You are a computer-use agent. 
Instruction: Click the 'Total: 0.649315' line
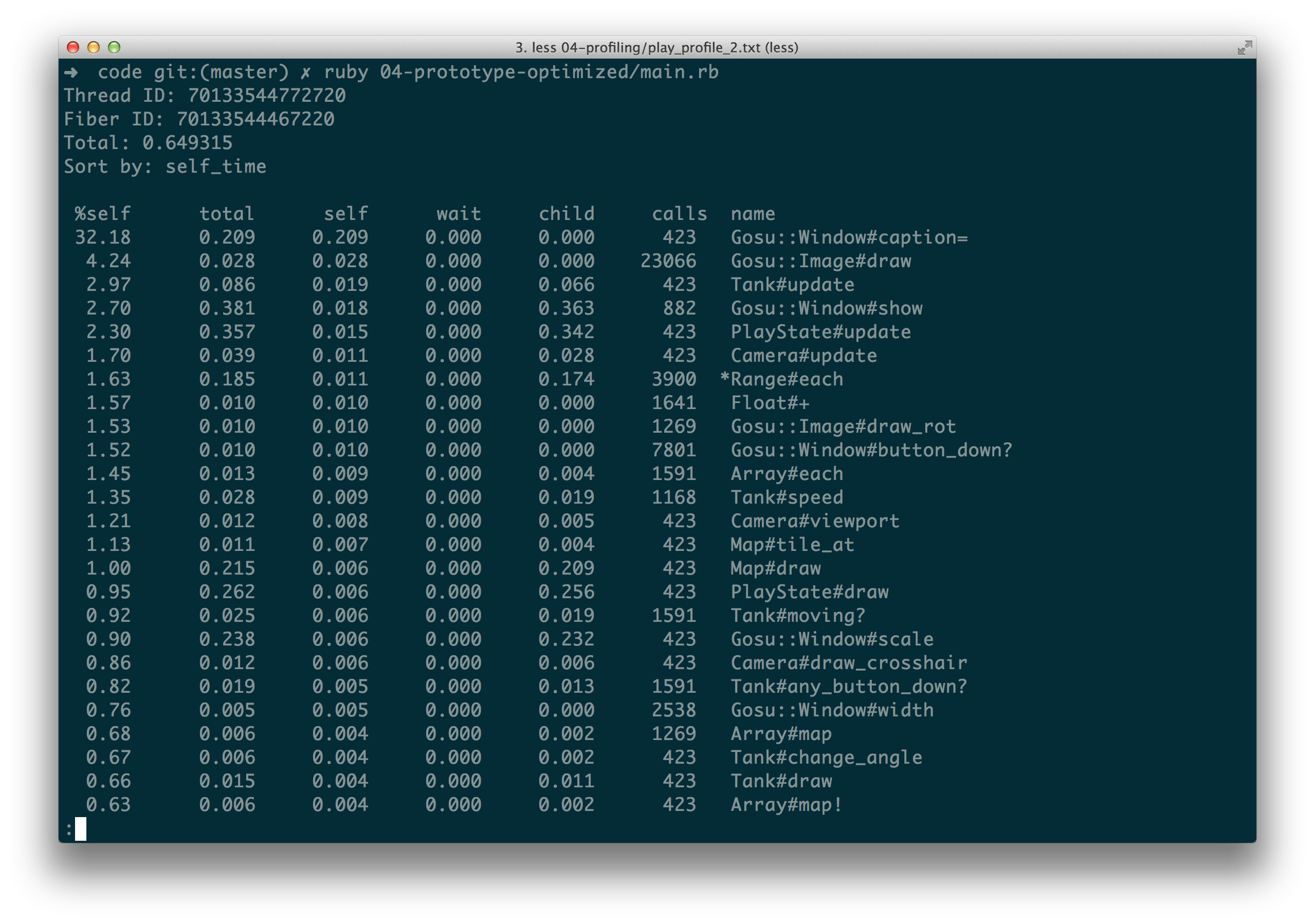tap(148, 142)
